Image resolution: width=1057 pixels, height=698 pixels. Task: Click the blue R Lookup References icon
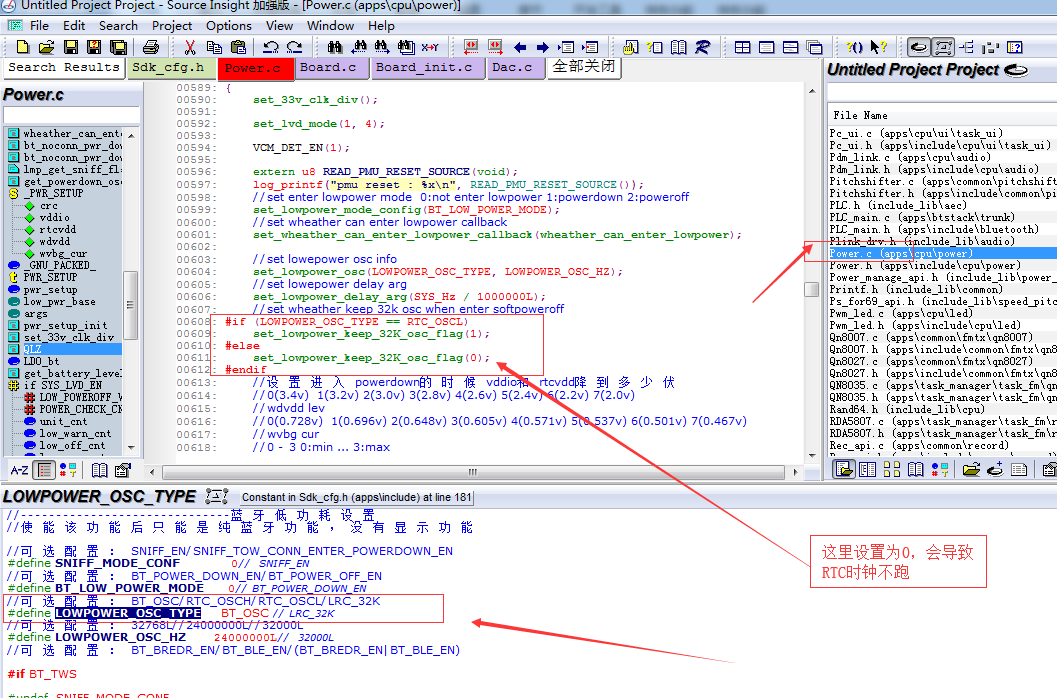tap(702, 47)
